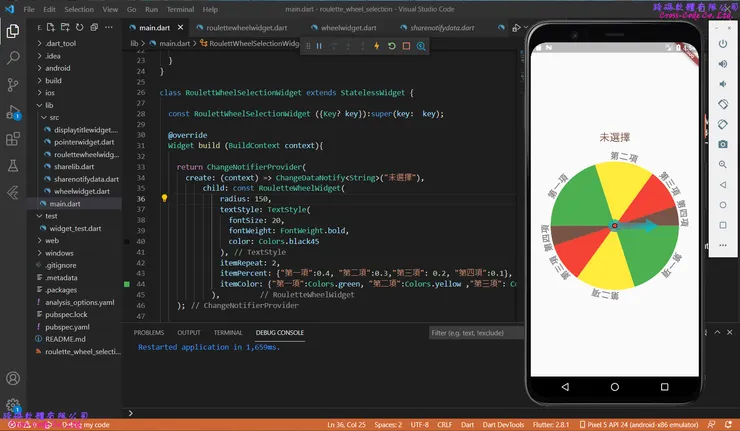Open the Extensions view in activity bar
The height and width of the screenshot is (431, 740).
pos(13,140)
